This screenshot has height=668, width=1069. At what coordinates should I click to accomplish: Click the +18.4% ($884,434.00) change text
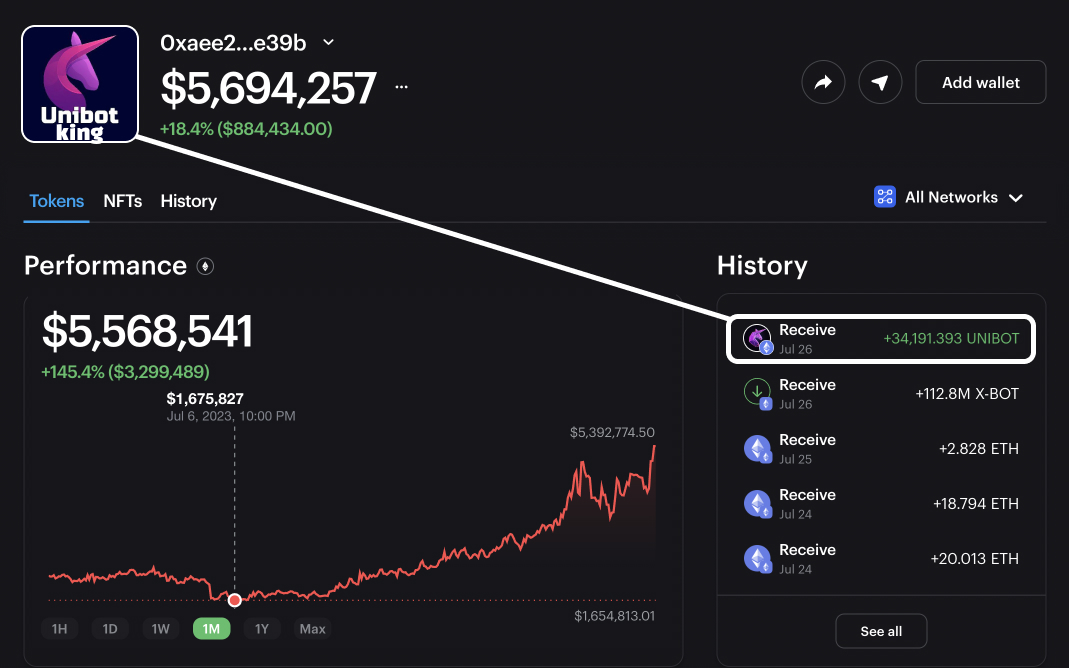coord(245,129)
